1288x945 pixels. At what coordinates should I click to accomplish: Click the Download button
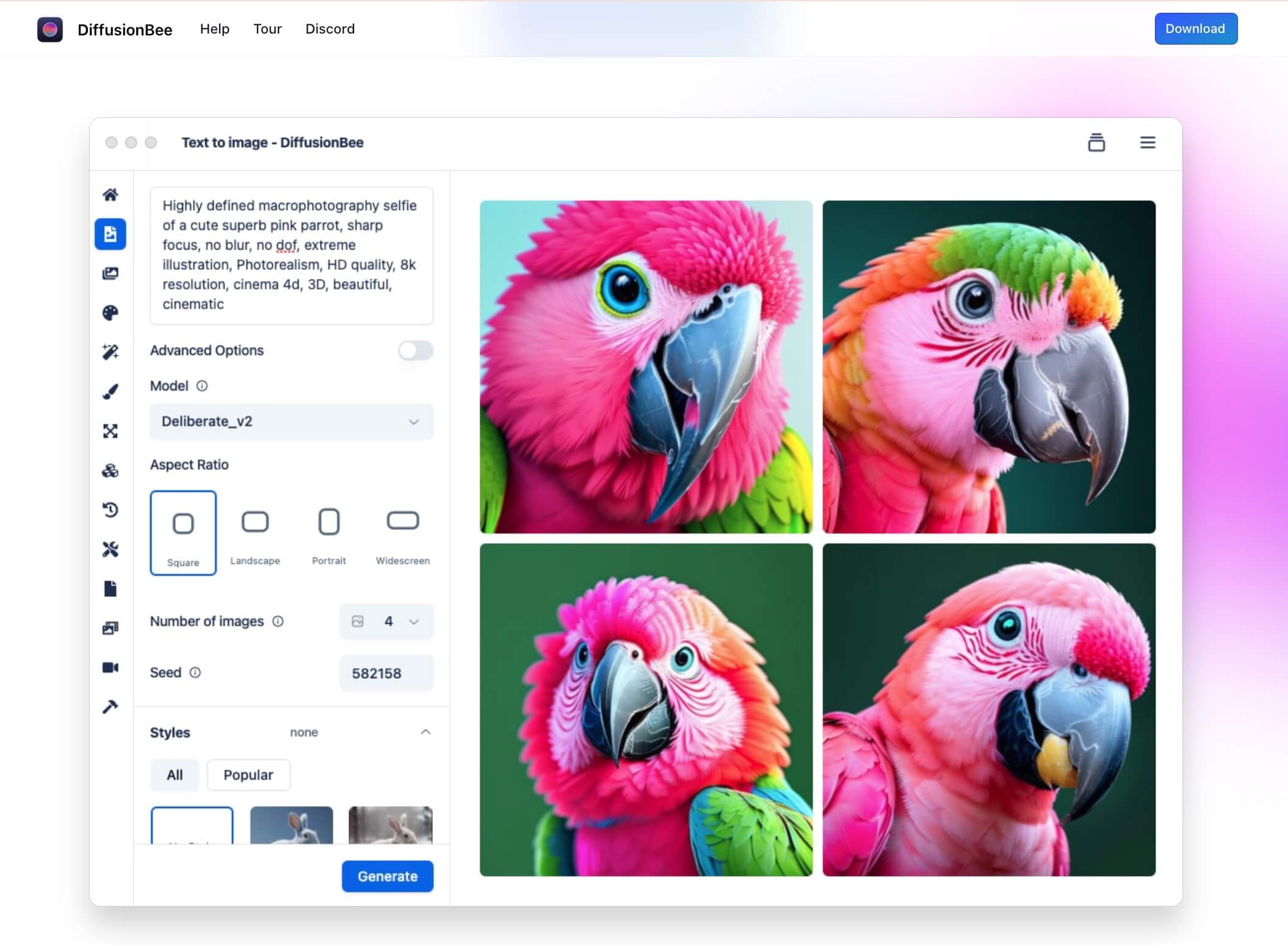[1195, 29]
